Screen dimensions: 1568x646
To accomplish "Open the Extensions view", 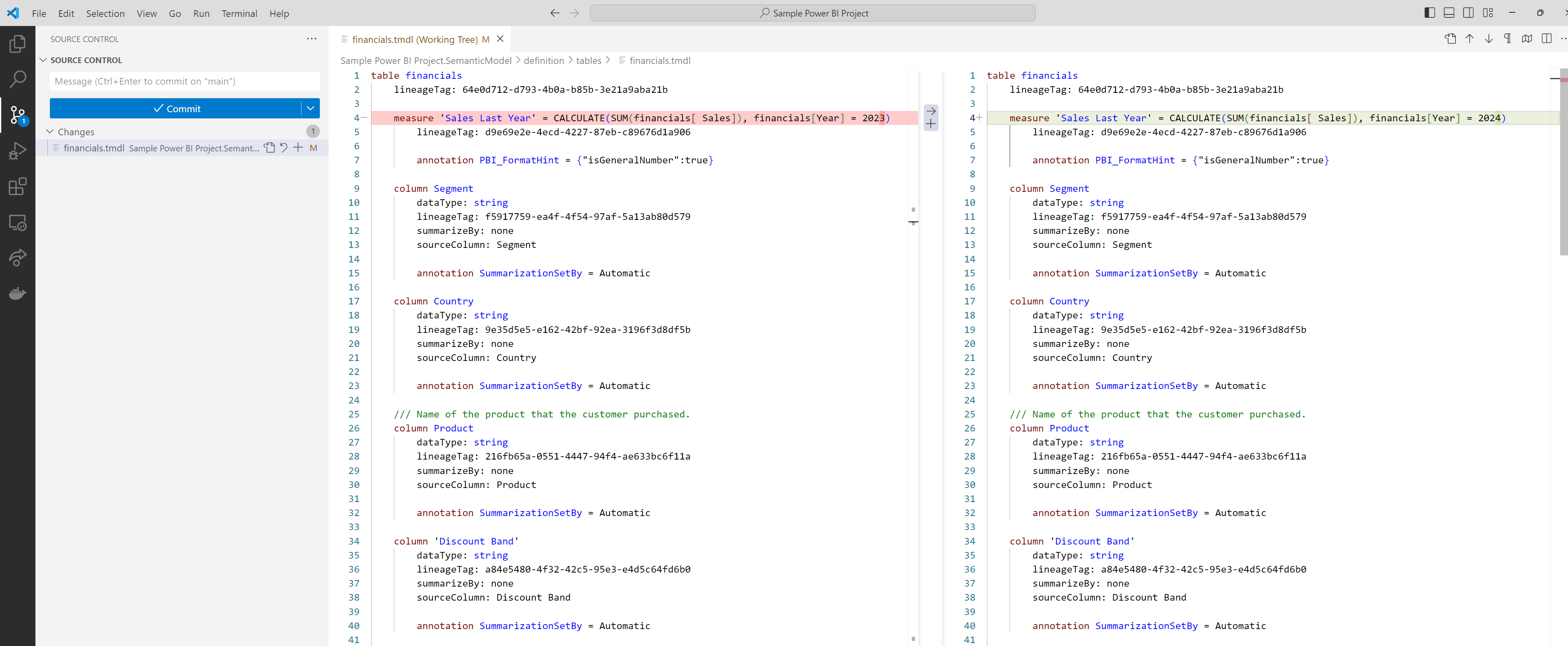I will coord(18,186).
